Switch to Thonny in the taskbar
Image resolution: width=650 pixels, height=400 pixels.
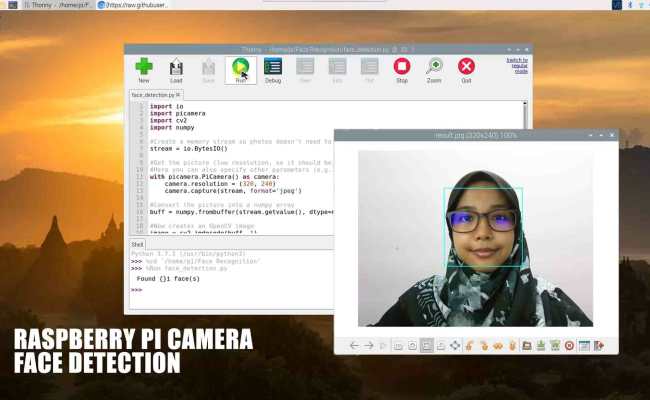tap(58, 5)
